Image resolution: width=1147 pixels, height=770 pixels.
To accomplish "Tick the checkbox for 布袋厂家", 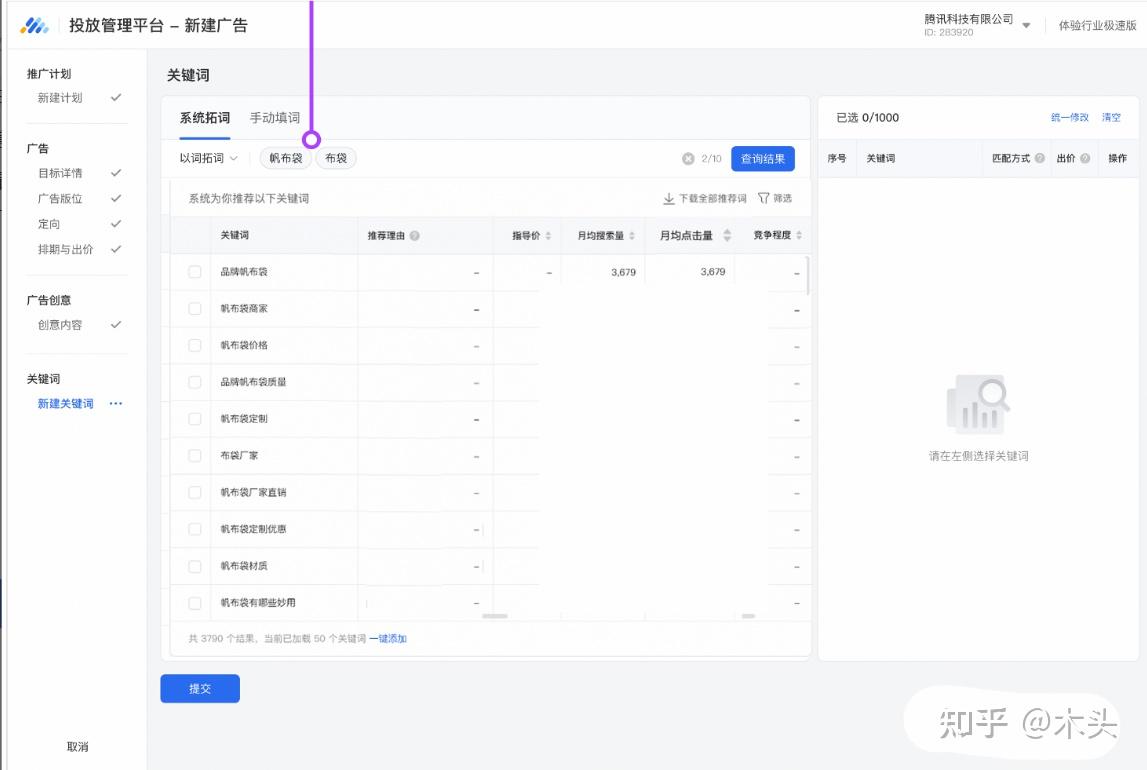I will 195,456.
